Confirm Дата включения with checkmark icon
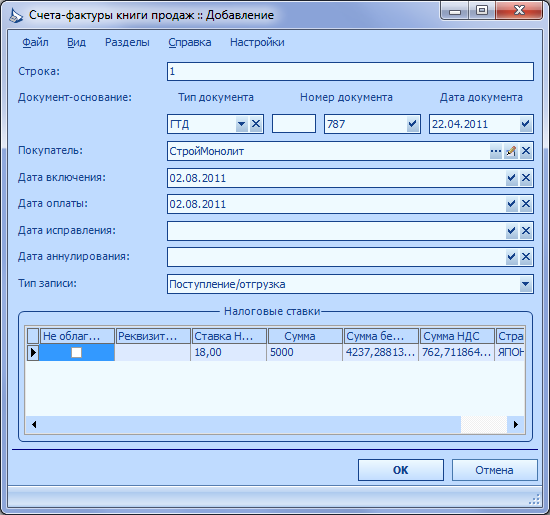 [x=511, y=178]
